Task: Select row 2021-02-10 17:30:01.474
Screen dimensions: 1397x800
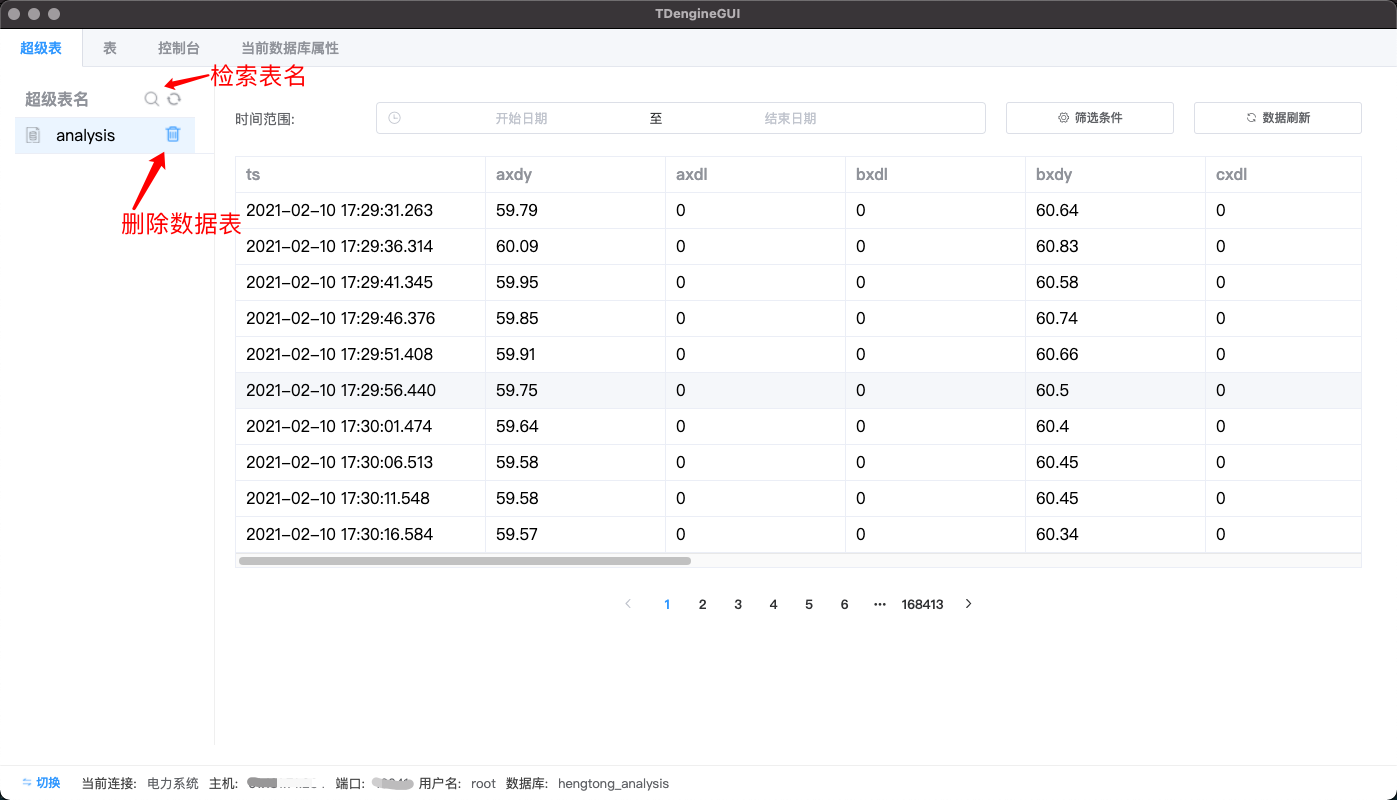Action: point(798,426)
